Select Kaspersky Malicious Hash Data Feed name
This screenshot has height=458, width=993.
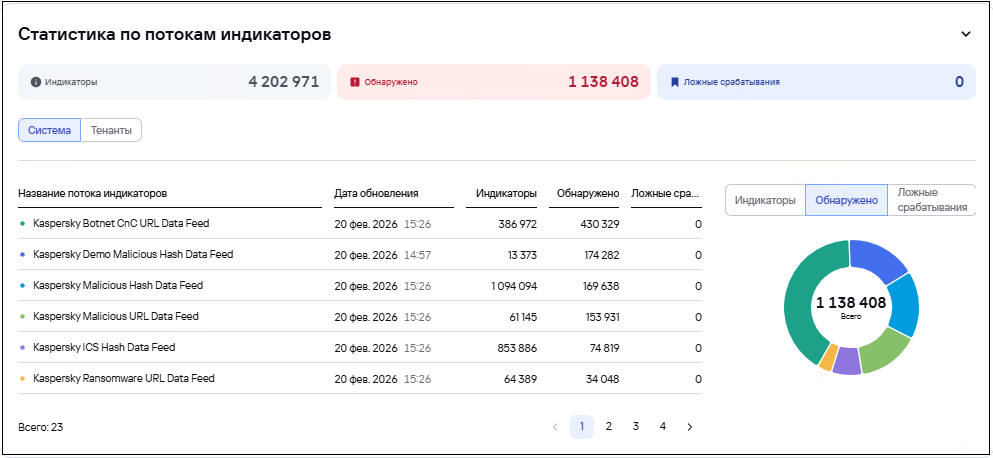[x=118, y=286]
